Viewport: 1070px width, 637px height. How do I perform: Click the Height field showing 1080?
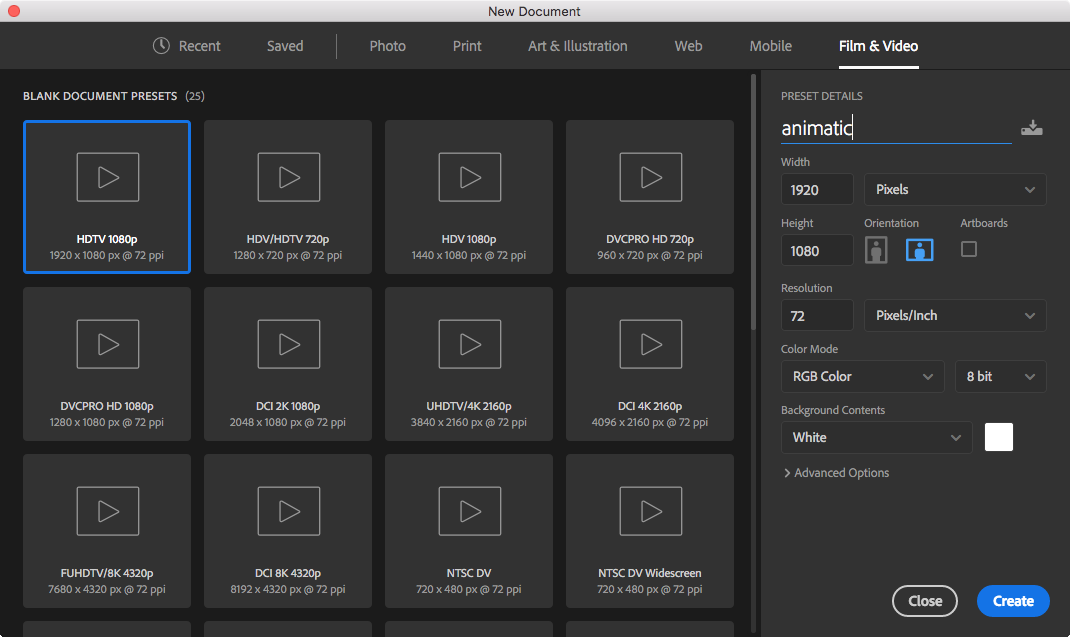point(817,251)
